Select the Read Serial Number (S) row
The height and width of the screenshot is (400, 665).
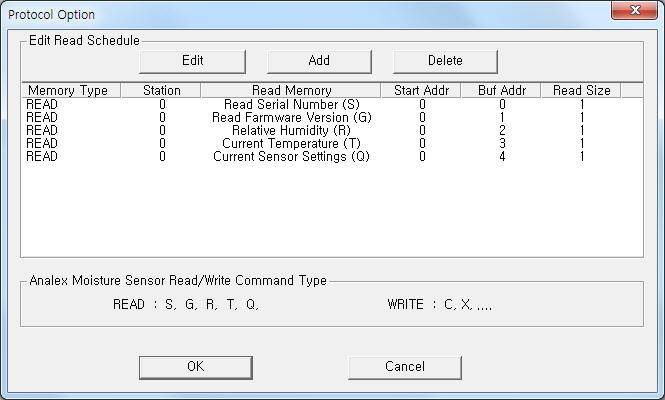pyautogui.click(x=332, y=104)
